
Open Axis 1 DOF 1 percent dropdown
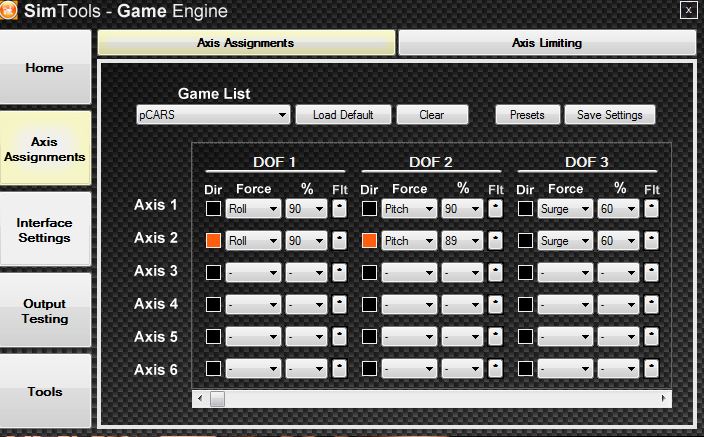pyautogui.click(x=306, y=209)
